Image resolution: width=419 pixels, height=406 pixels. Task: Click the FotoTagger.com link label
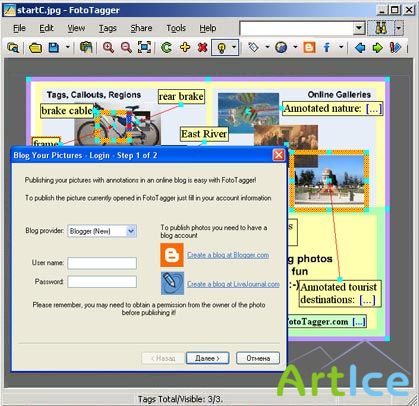click(327, 322)
